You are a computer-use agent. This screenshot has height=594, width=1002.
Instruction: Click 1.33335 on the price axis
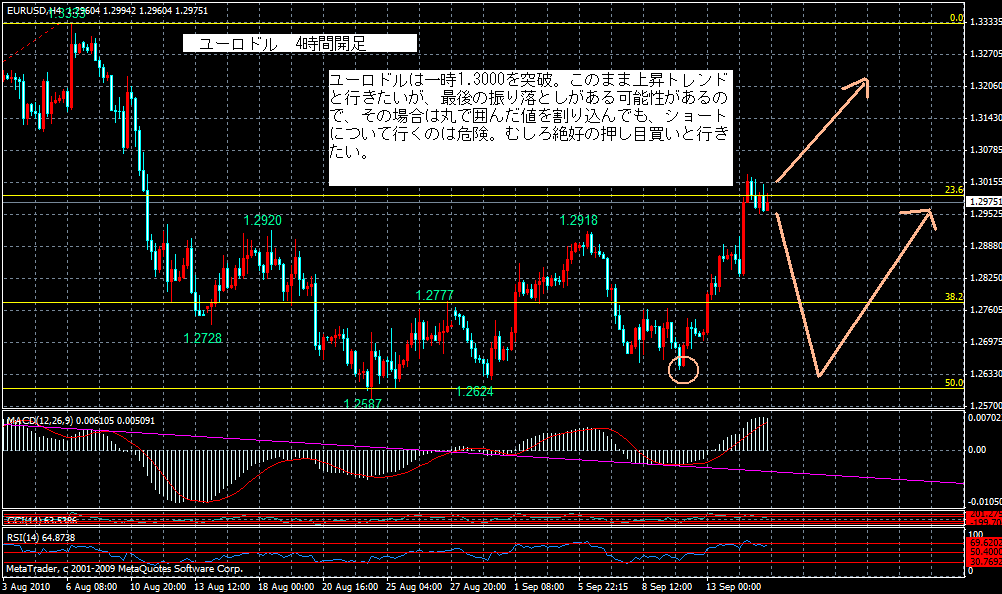pos(985,22)
